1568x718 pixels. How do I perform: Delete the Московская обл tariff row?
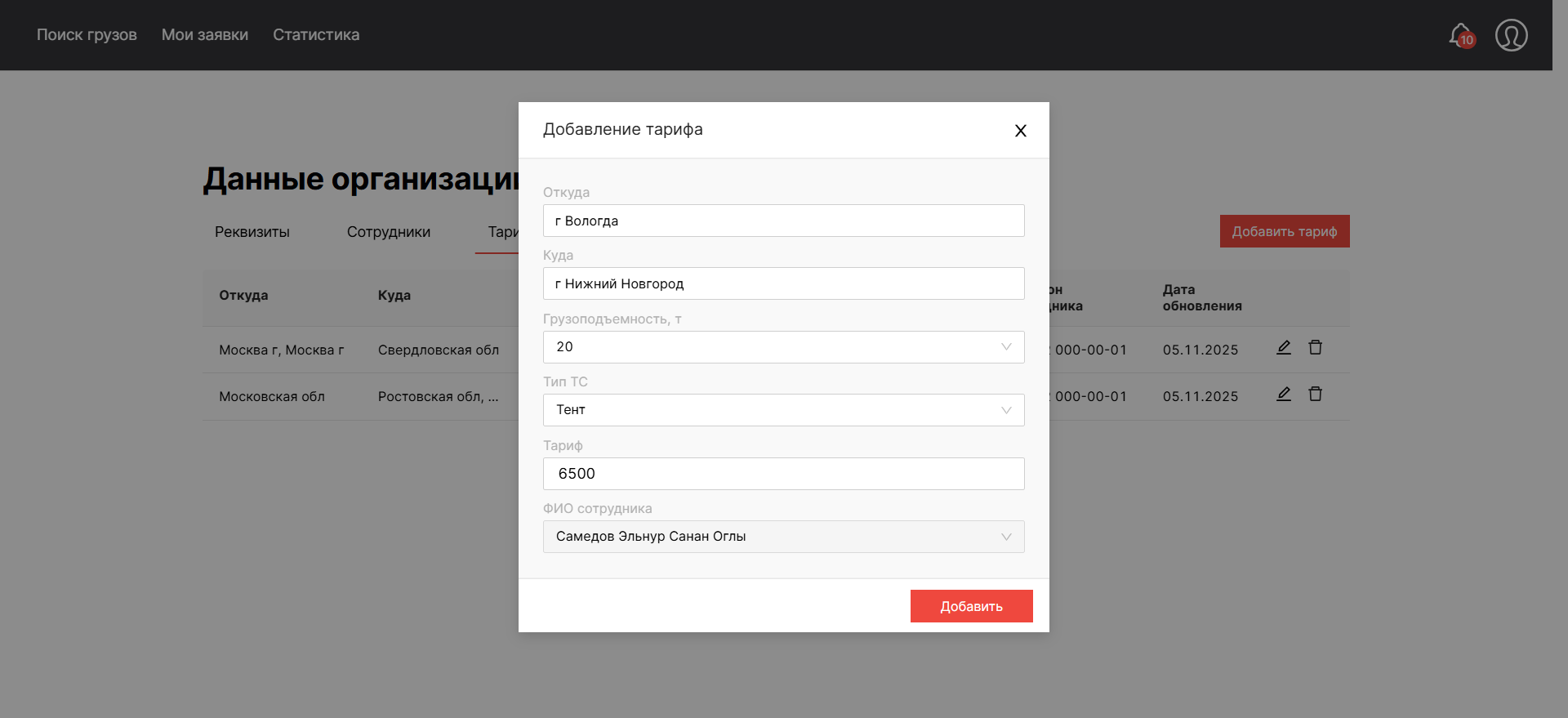tap(1315, 395)
